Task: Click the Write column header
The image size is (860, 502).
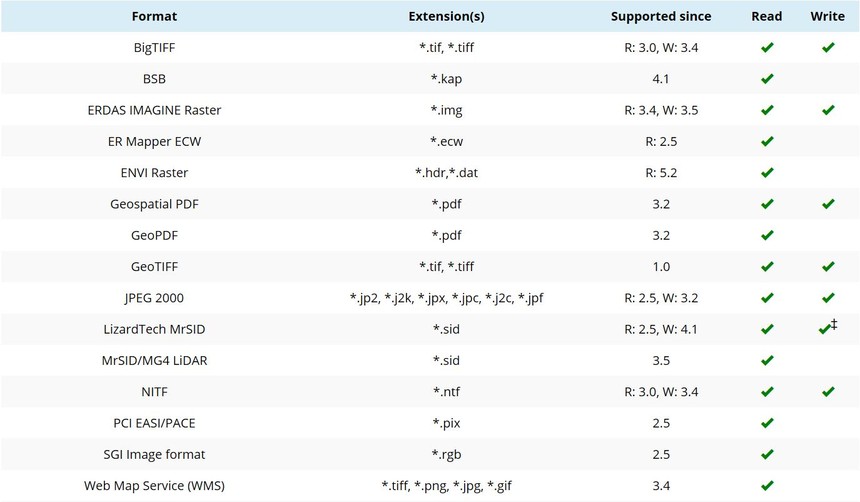Action: pyautogui.click(x=827, y=17)
